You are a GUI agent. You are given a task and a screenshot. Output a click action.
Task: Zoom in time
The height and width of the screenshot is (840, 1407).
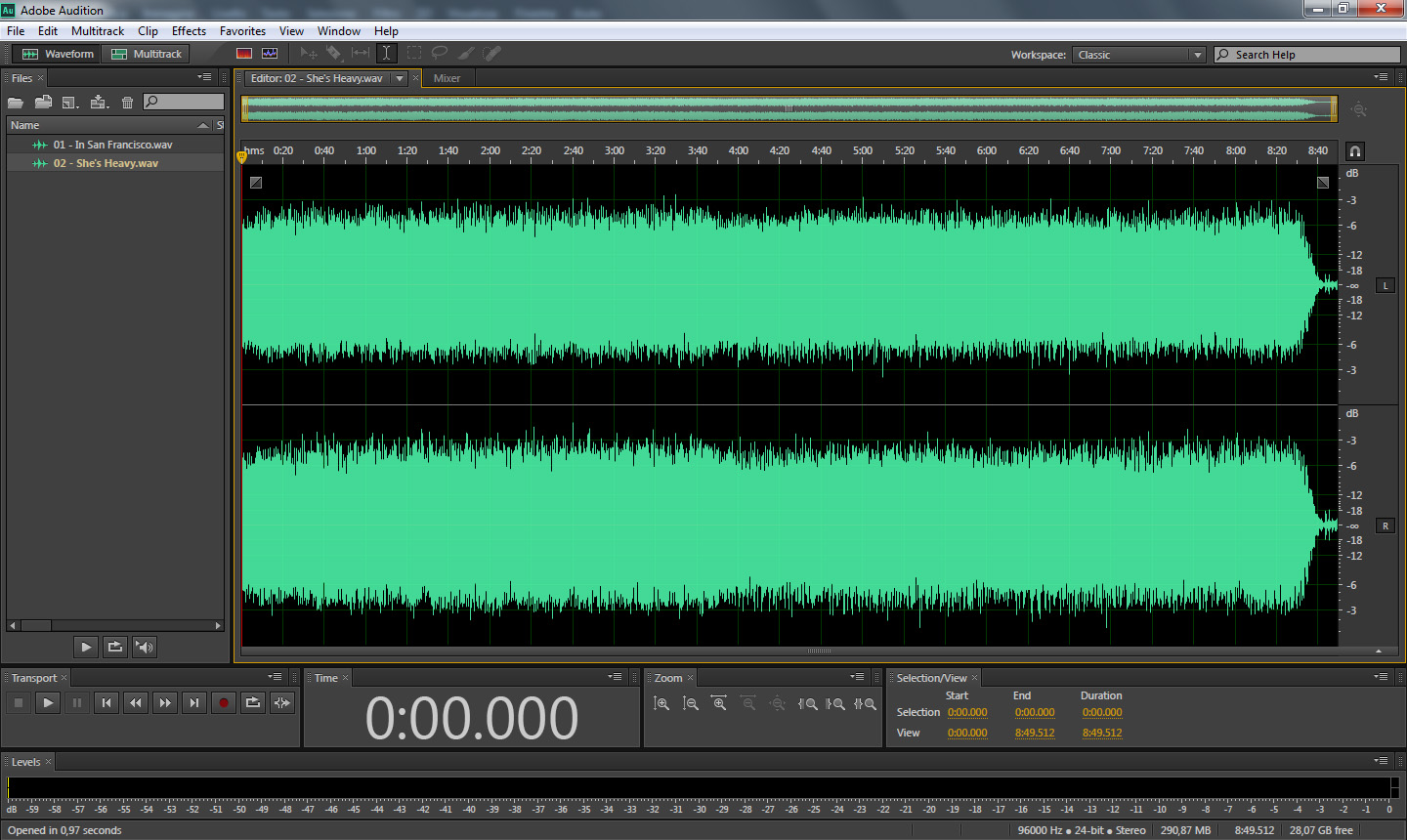tap(720, 703)
